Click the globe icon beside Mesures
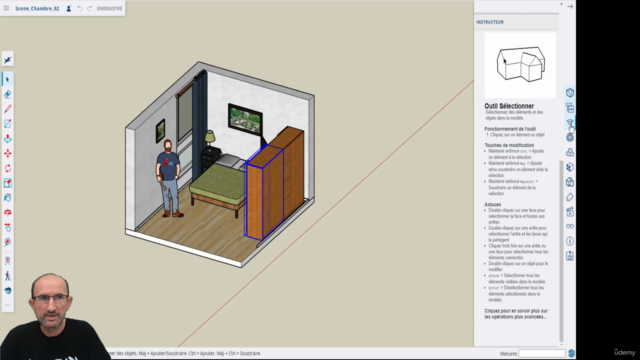Screen dimensions: 640x360 pos(571,353)
